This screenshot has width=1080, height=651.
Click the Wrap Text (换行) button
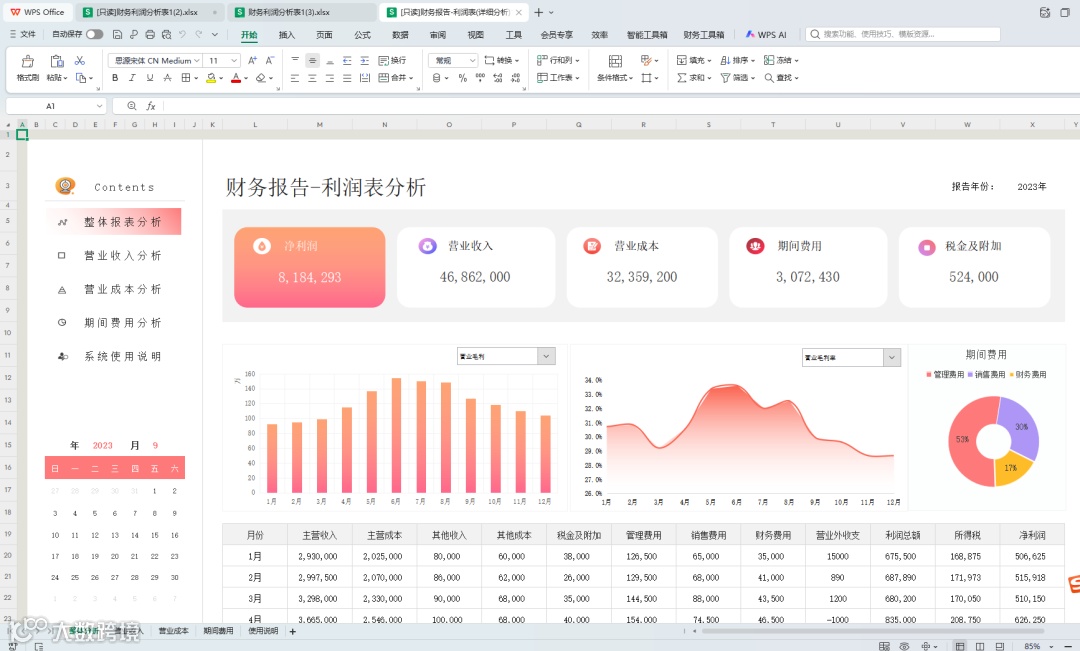(393, 61)
